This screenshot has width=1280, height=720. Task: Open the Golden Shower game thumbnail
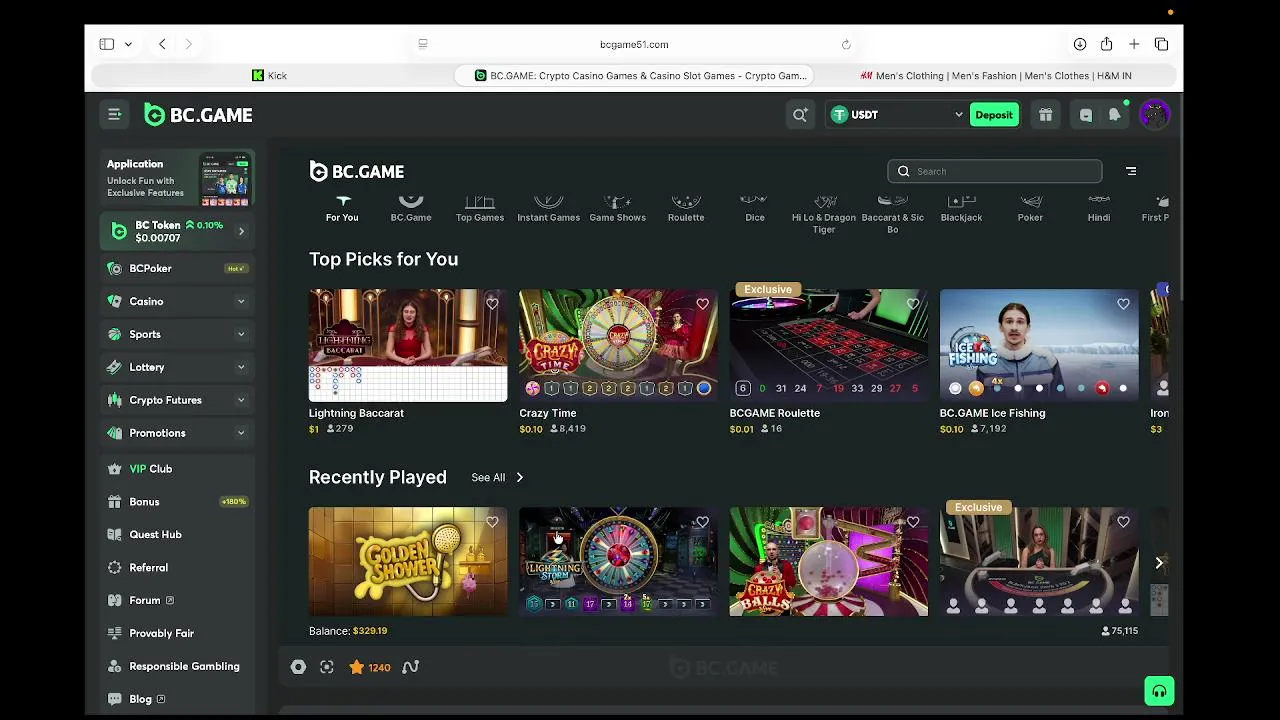click(x=408, y=561)
